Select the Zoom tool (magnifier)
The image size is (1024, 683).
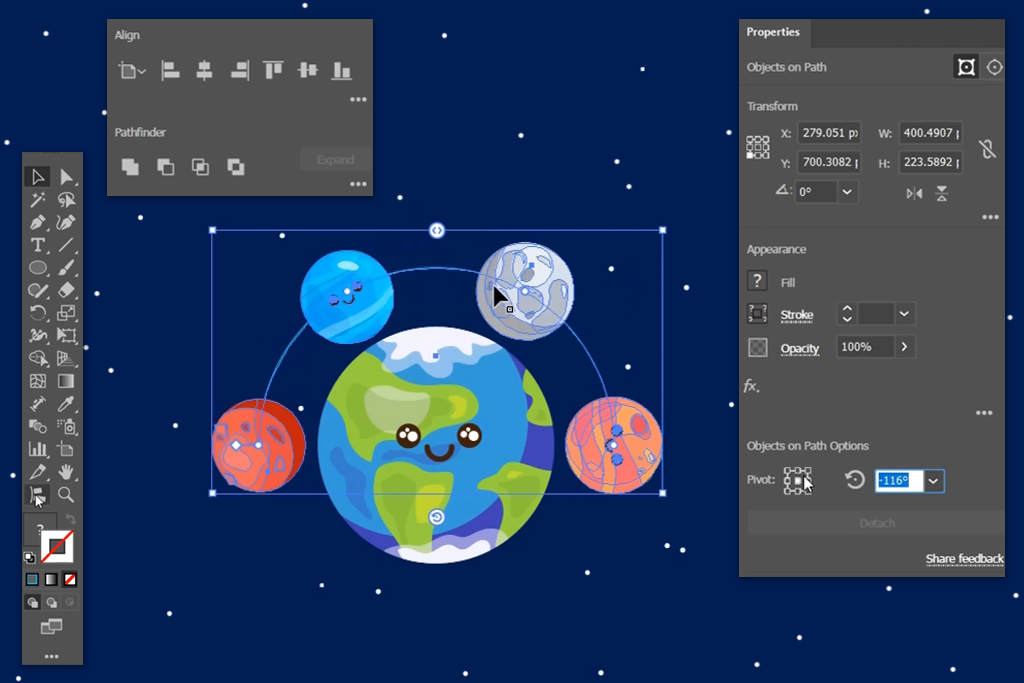pos(66,494)
